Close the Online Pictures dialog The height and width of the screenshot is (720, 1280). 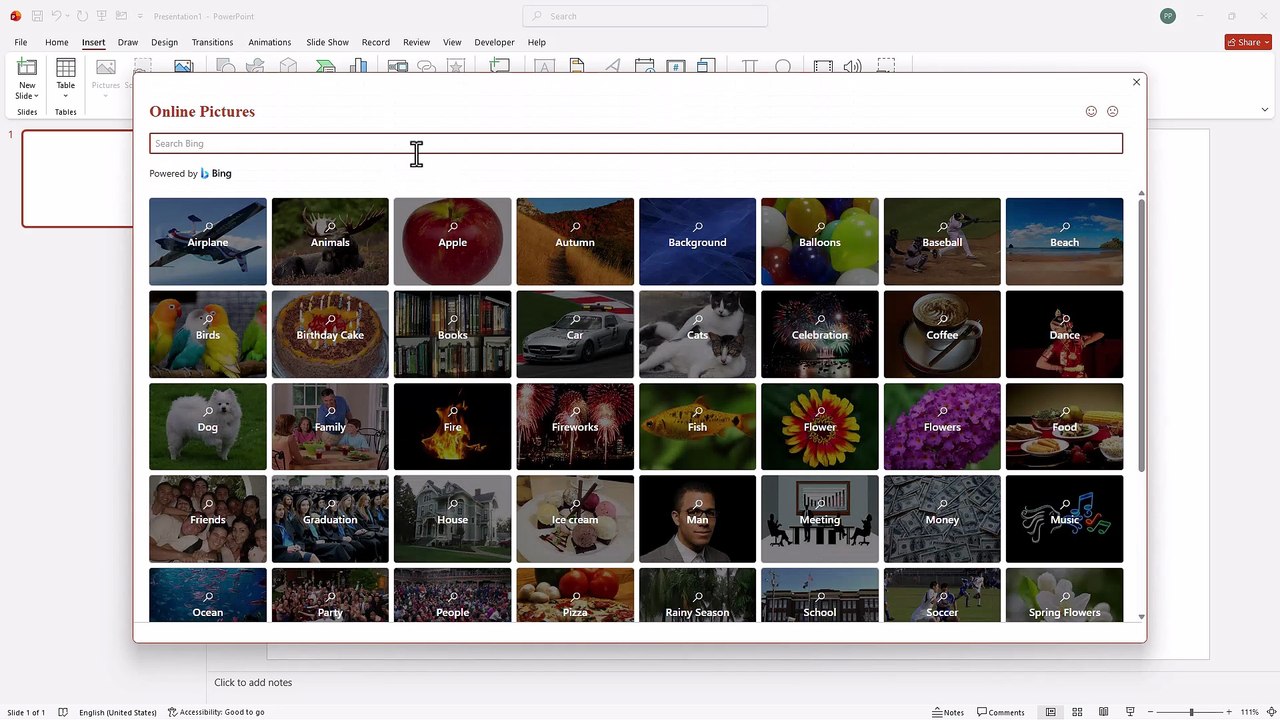click(x=1136, y=82)
